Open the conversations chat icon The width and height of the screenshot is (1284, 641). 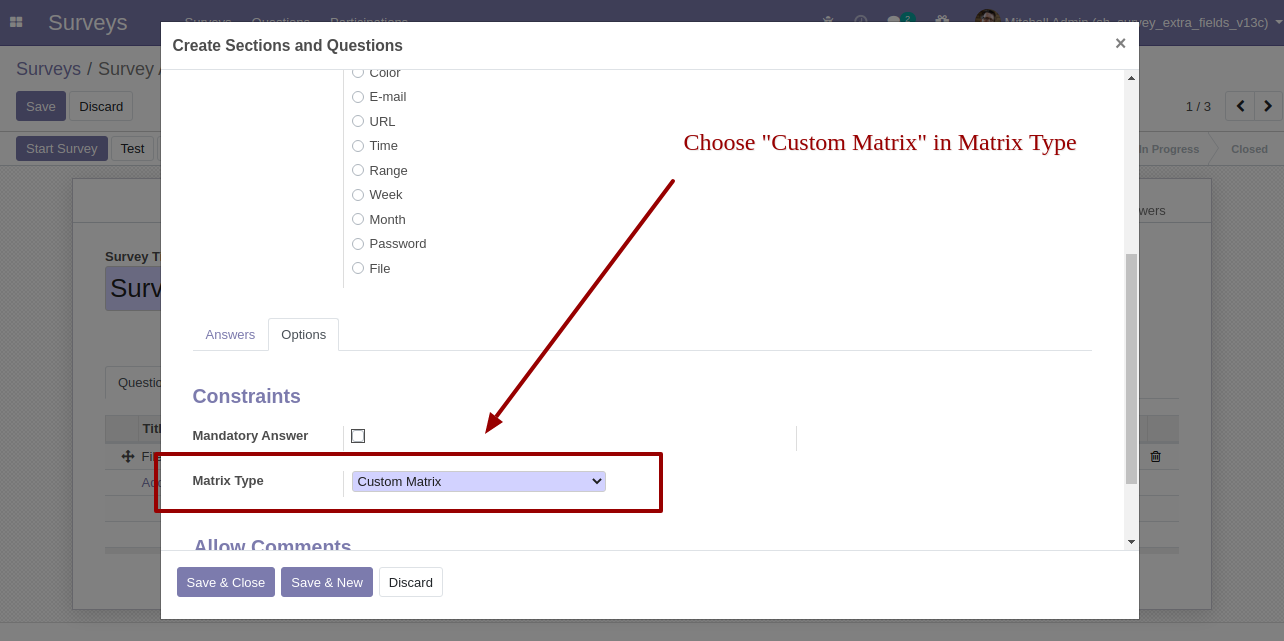(895, 21)
